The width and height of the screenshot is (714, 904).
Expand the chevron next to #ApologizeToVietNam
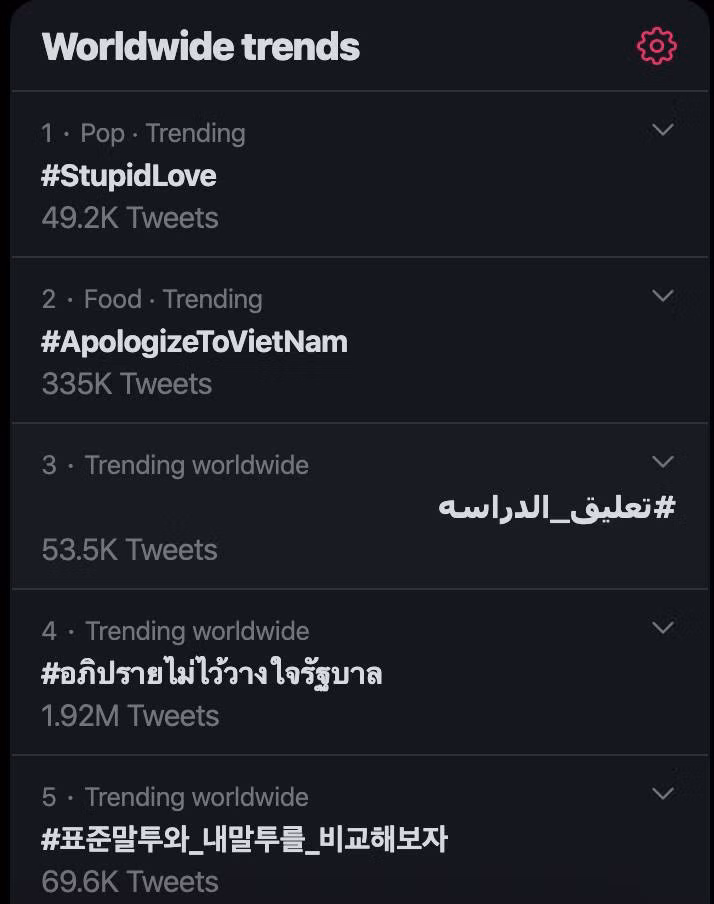click(661, 295)
